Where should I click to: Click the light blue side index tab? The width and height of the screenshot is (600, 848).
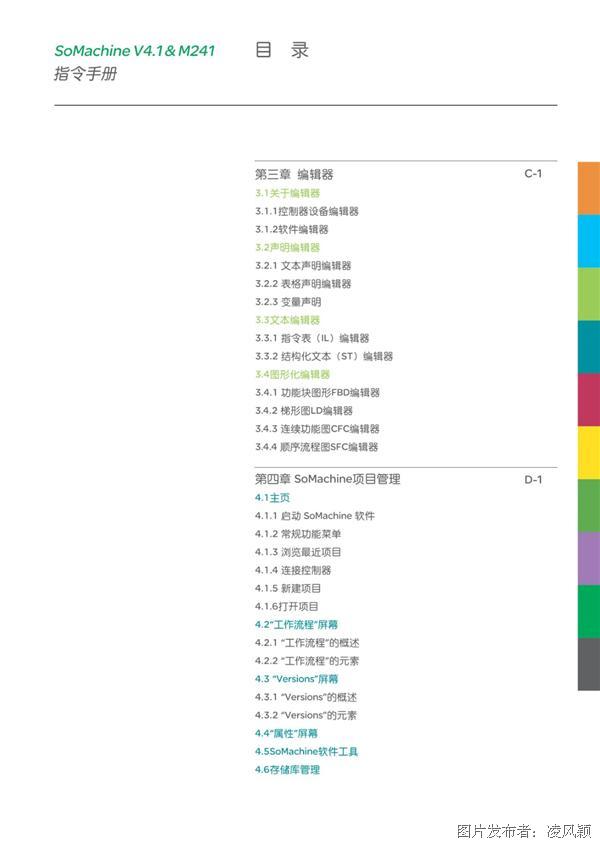pyautogui.click(x=589, y=241)
